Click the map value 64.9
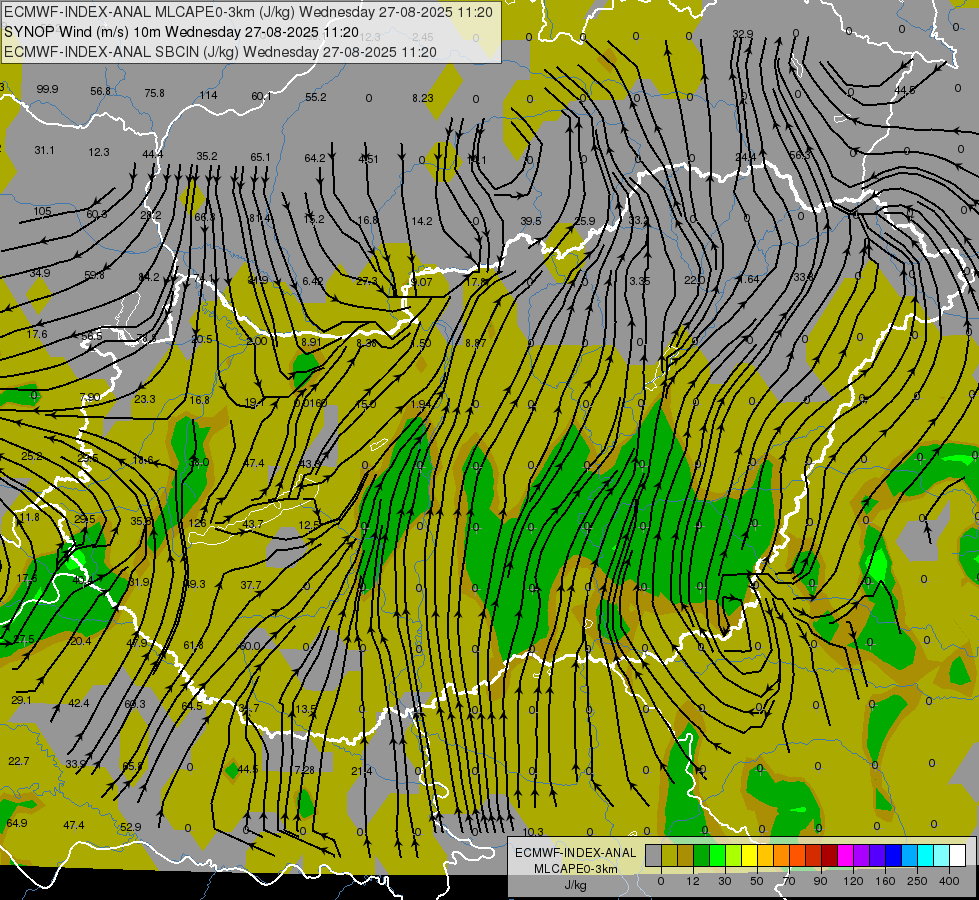Image resolution: width=979 pixels, height=900 pixels. 17,823
